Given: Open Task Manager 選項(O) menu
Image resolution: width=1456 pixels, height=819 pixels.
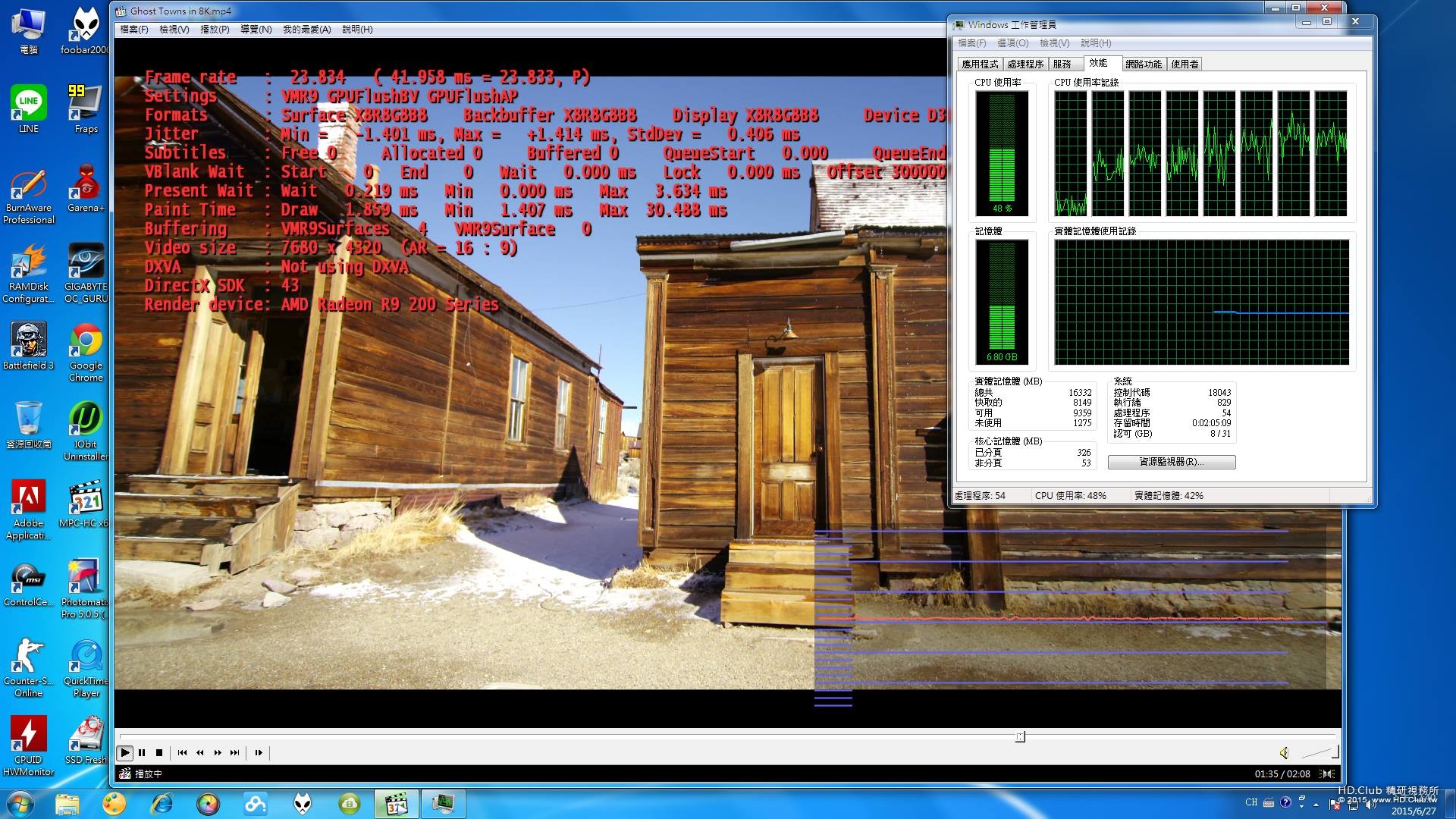Looking at the screenshot, I should pyautogui.click(x=1013, y=43).
